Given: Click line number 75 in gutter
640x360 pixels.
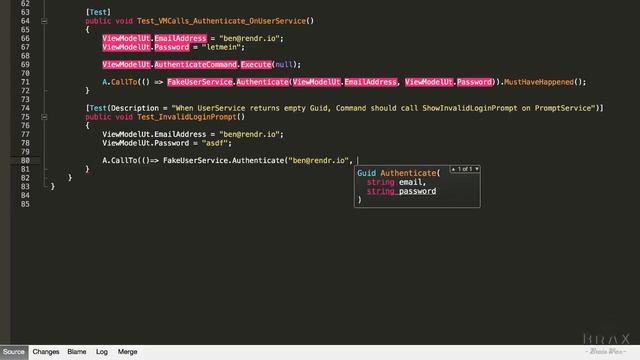Looking at the screenshot, I should [25, 117].
